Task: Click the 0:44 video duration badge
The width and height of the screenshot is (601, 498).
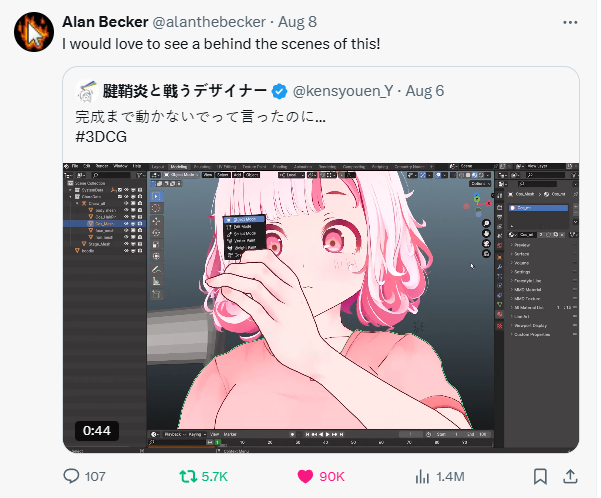Action: coord(97,431)
